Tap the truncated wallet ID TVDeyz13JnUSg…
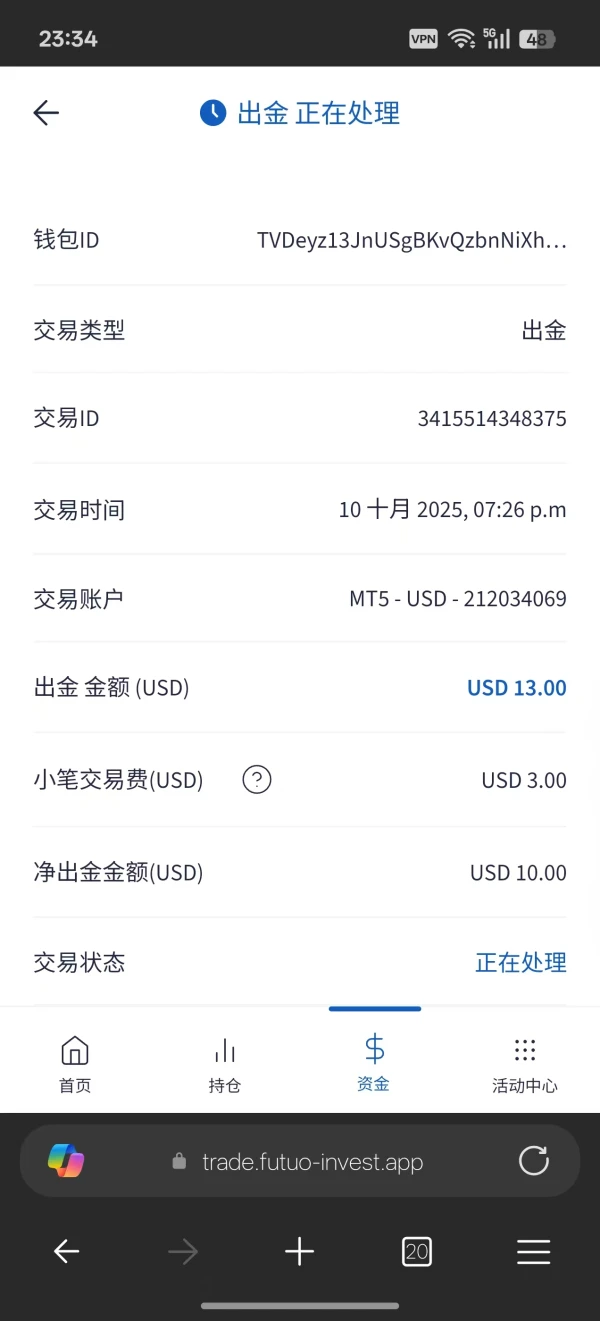The height and width of the screenshot is (1321, 600). [x=411, y=240]
